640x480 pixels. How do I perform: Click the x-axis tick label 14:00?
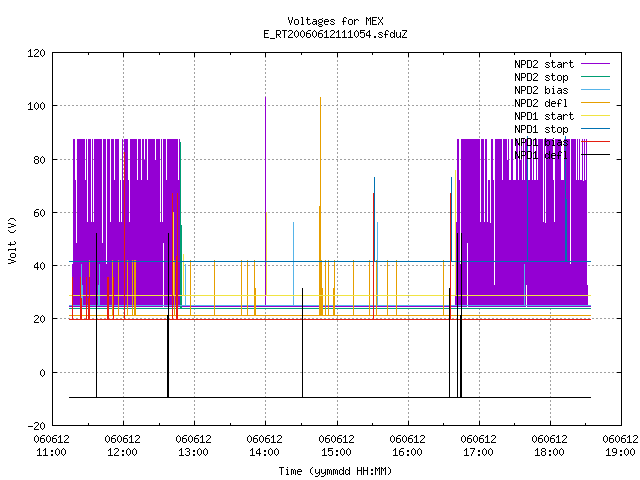point(264,452)
